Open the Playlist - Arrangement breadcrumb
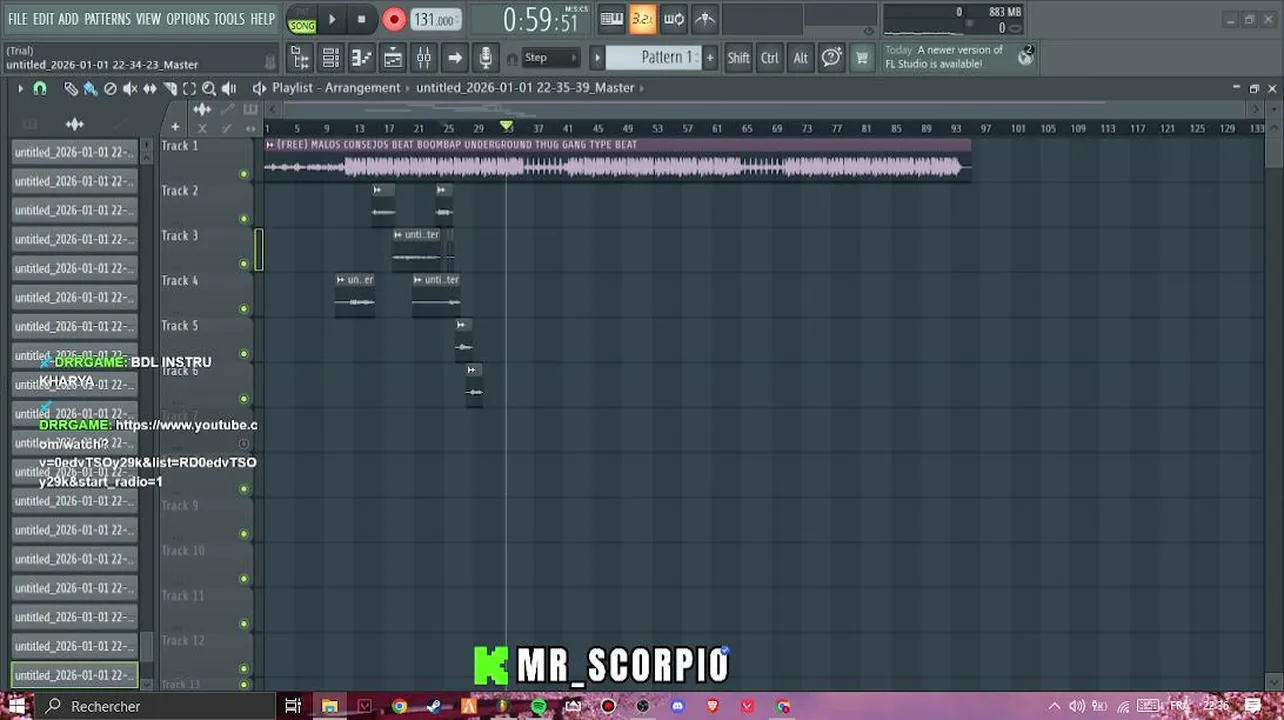The width and height of the screenshot is (1284, 720). click(336, 88)
